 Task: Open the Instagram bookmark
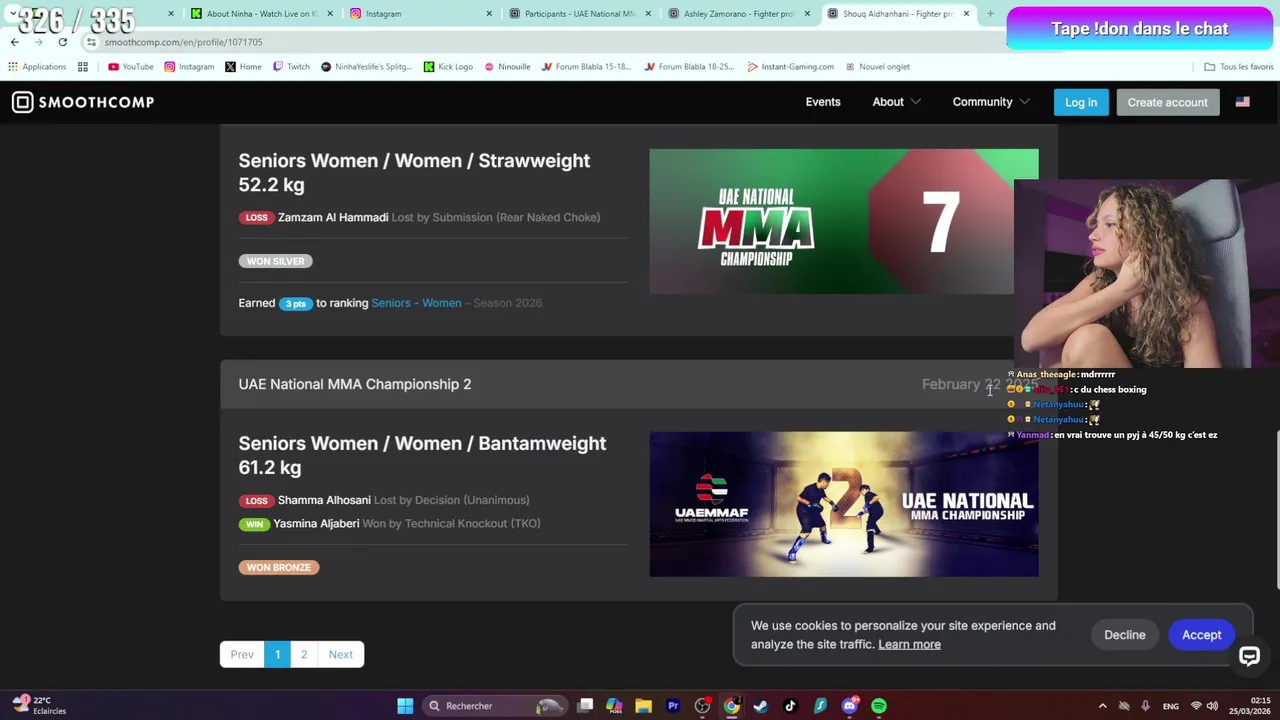pos(189,67)
